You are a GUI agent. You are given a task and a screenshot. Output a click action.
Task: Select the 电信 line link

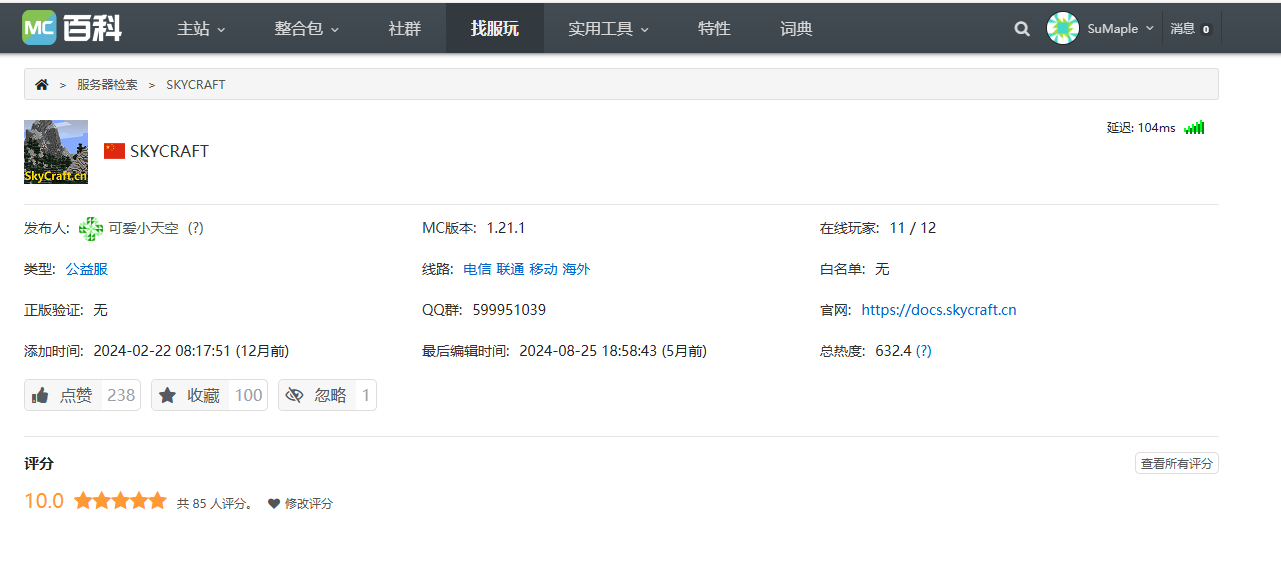pyautogui.click(x=477, y=269)
